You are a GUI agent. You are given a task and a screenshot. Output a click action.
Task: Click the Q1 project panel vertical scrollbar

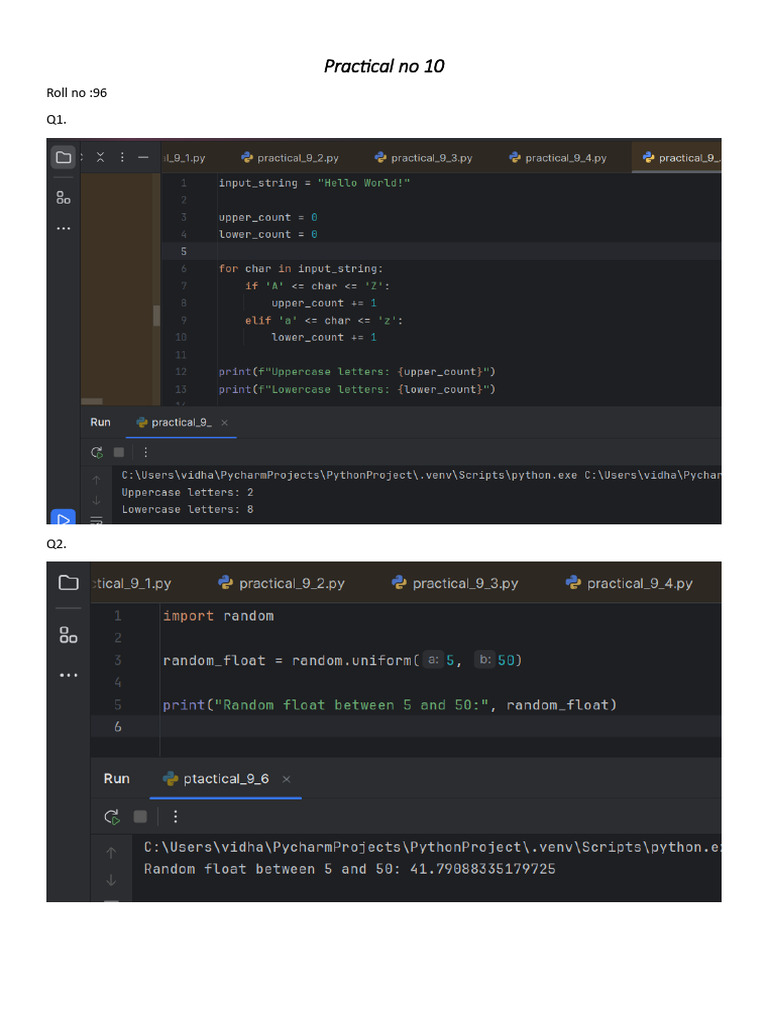(x=155, y=315)
